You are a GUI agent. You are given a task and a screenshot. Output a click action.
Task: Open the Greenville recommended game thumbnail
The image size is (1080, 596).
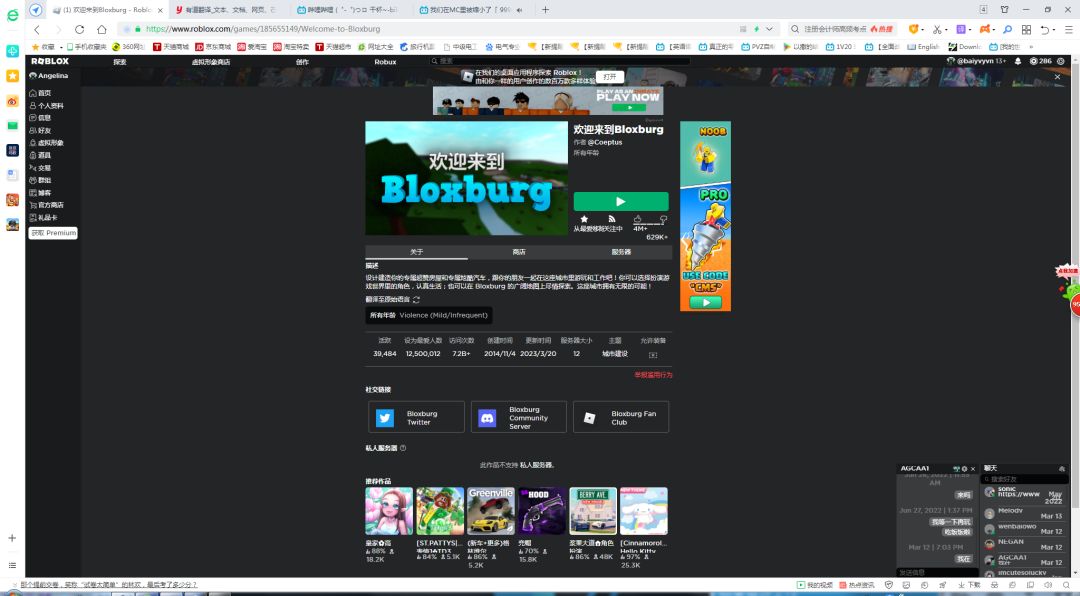(x=491, y=511)
